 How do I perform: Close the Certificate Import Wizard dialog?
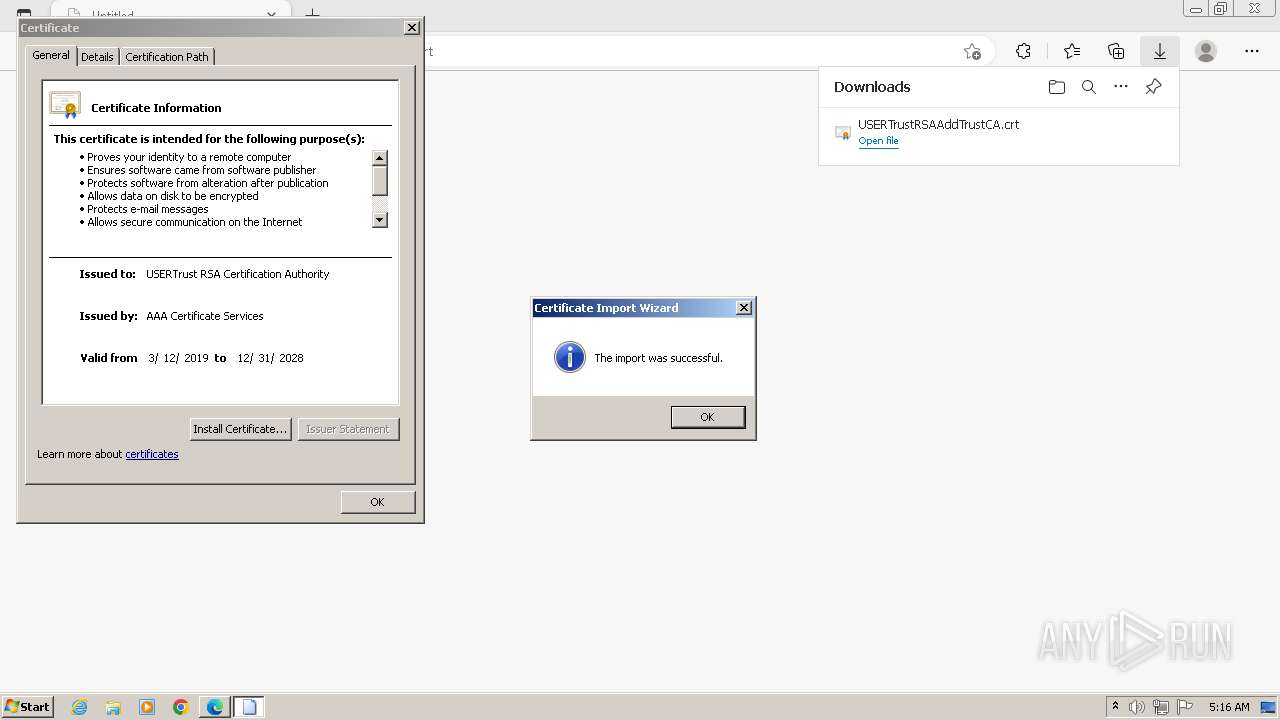point(744,308)
